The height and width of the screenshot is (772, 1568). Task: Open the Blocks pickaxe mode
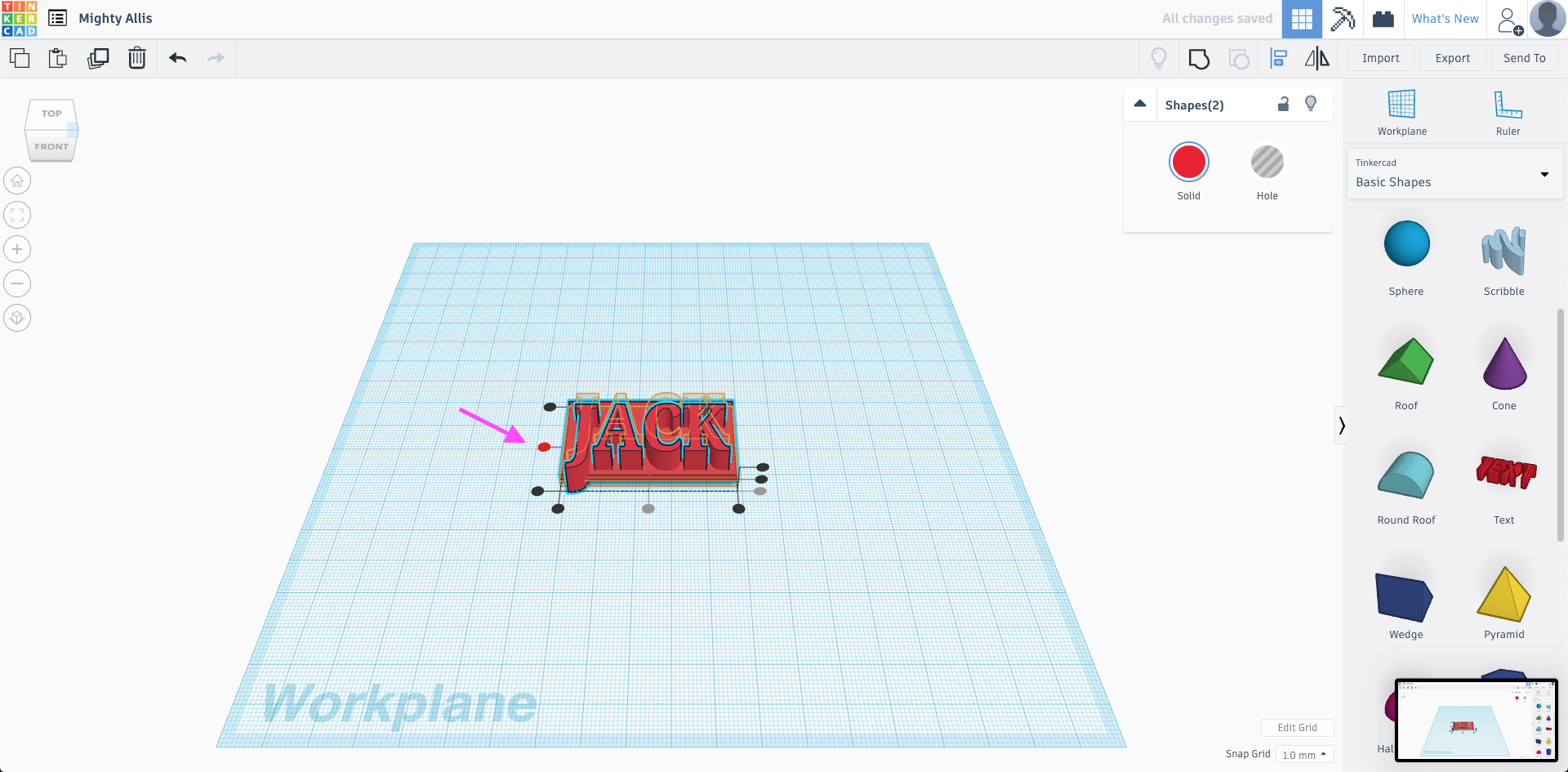coord(1343,19)
